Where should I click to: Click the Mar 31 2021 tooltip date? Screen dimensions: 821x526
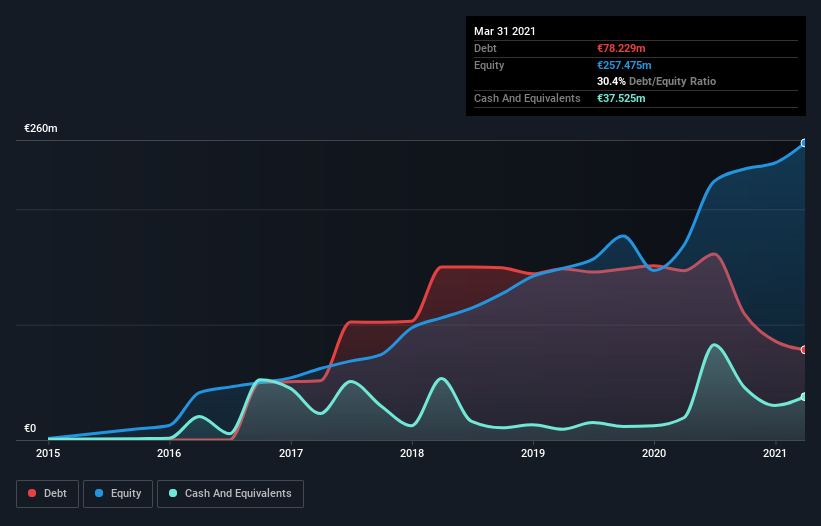(x=505, y=31)
